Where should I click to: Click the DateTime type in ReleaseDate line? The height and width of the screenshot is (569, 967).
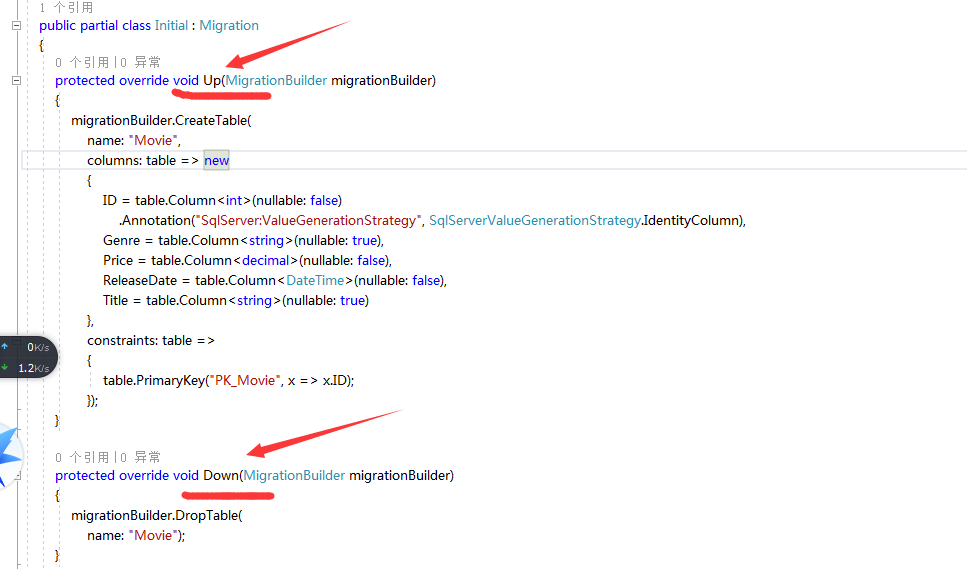pyautogui.click(x=315, y=280)
